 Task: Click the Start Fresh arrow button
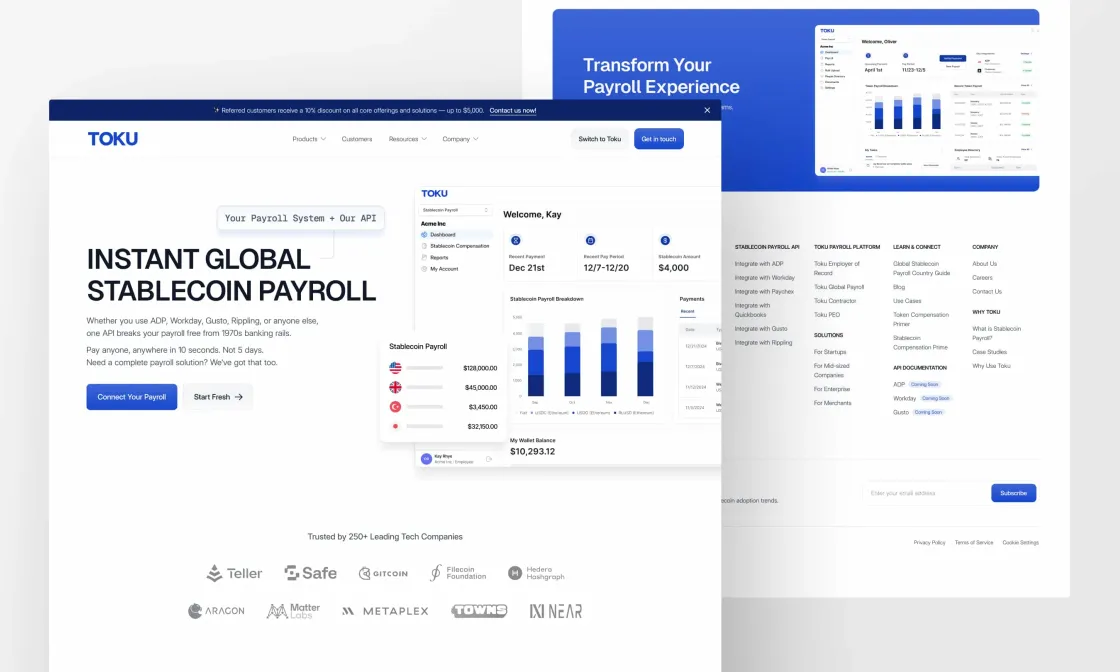pyautogui.click(x=218, y=397)
